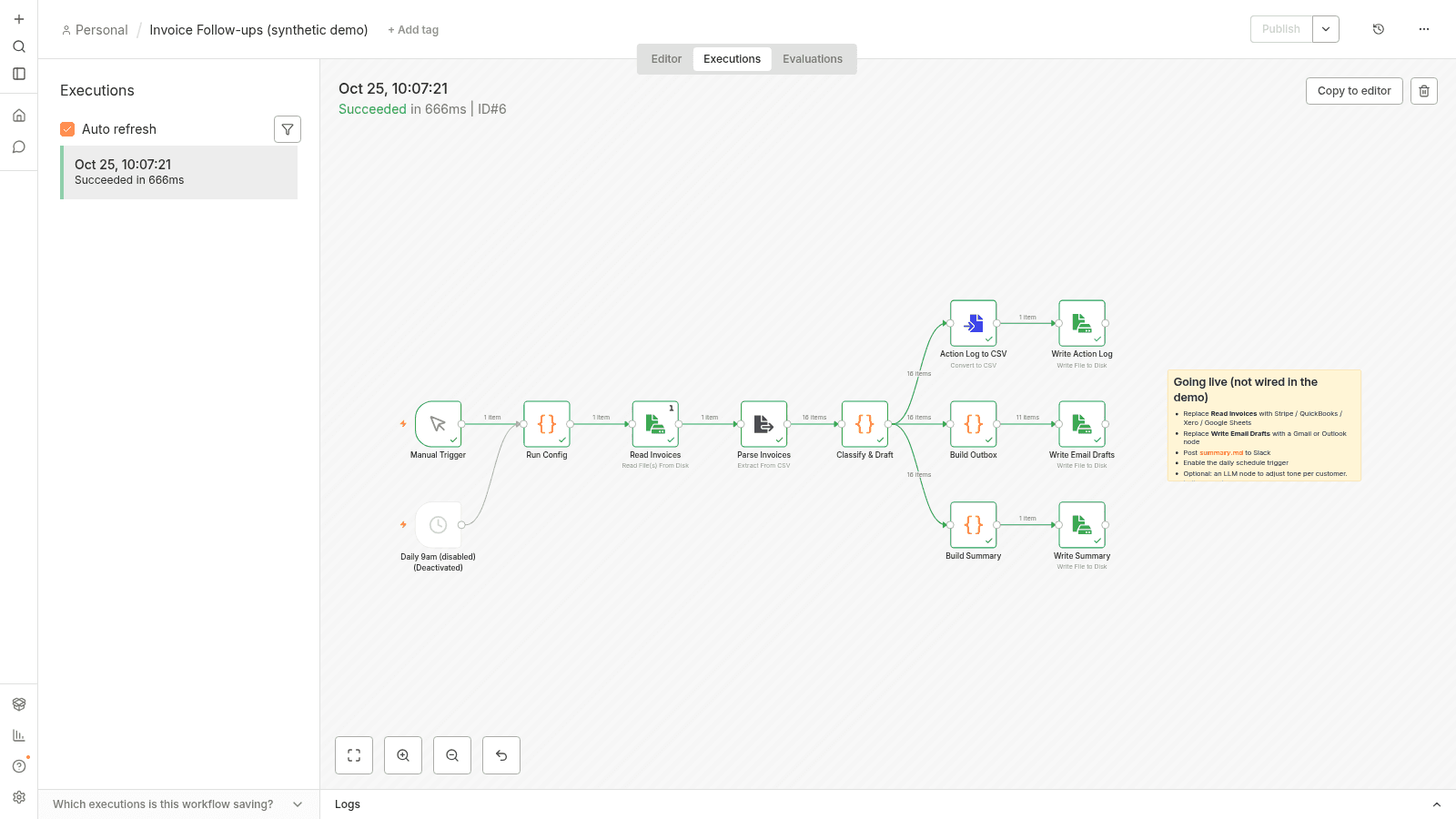1456x819 pixels.
Task: Select the Build Outbox node
Action: click(974, 424)
